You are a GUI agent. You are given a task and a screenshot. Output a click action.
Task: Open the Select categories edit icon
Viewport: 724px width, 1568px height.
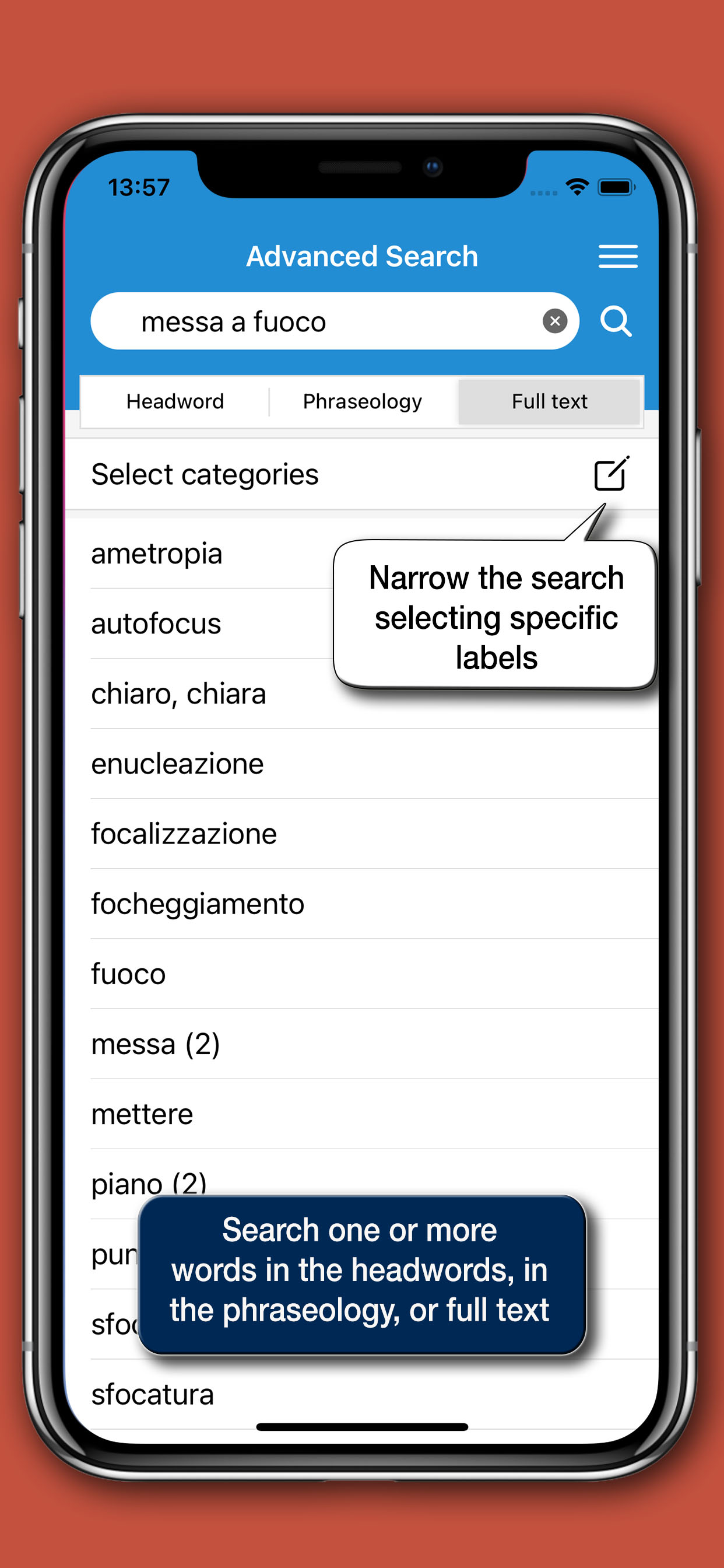611,473
